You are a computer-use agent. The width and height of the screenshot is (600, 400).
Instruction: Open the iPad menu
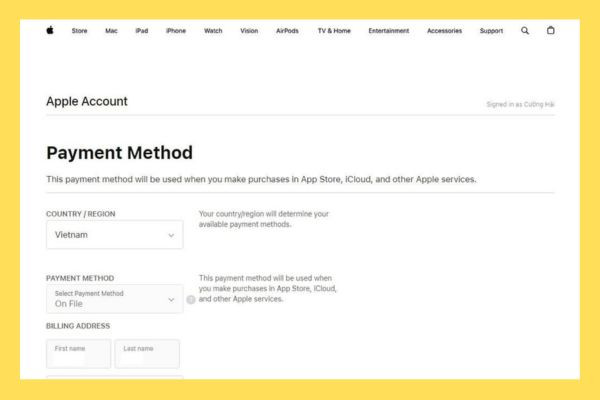142,31
